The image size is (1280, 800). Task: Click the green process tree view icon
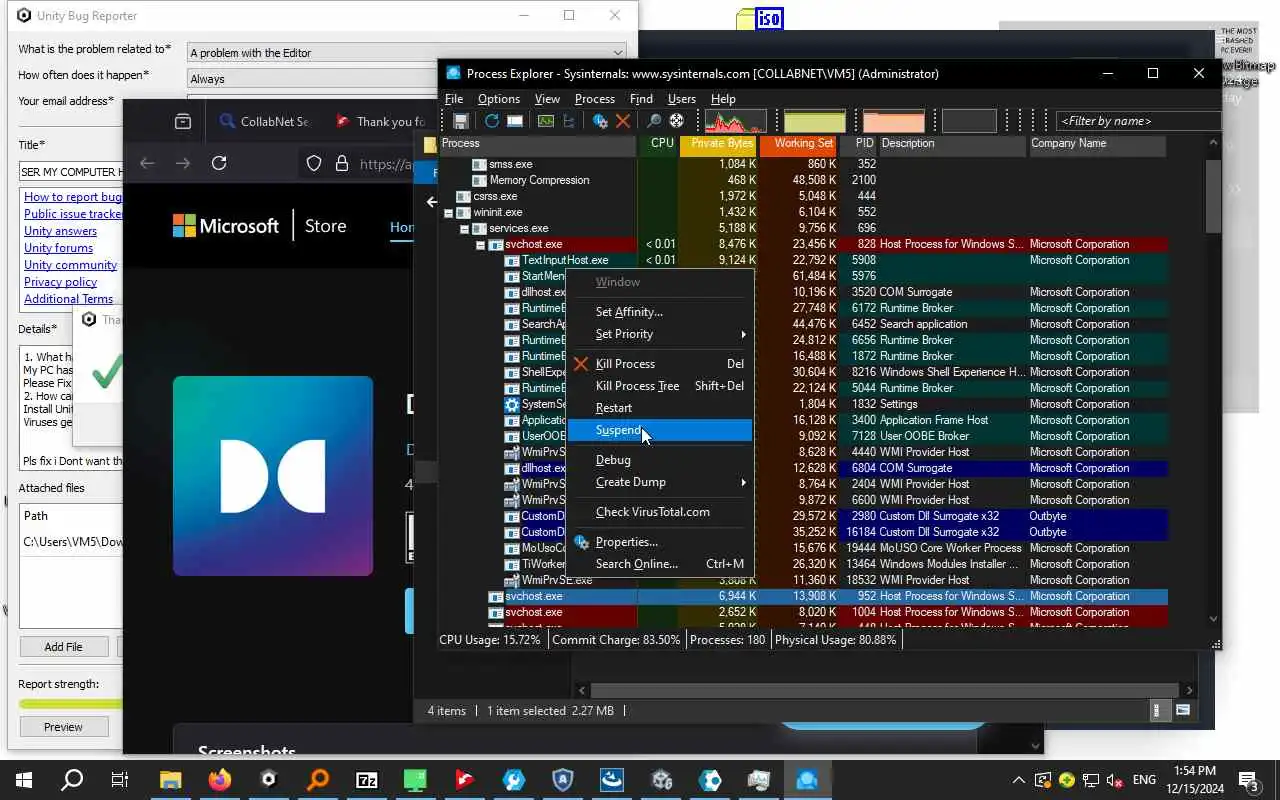pyautogui.click(x=546, y=121)
